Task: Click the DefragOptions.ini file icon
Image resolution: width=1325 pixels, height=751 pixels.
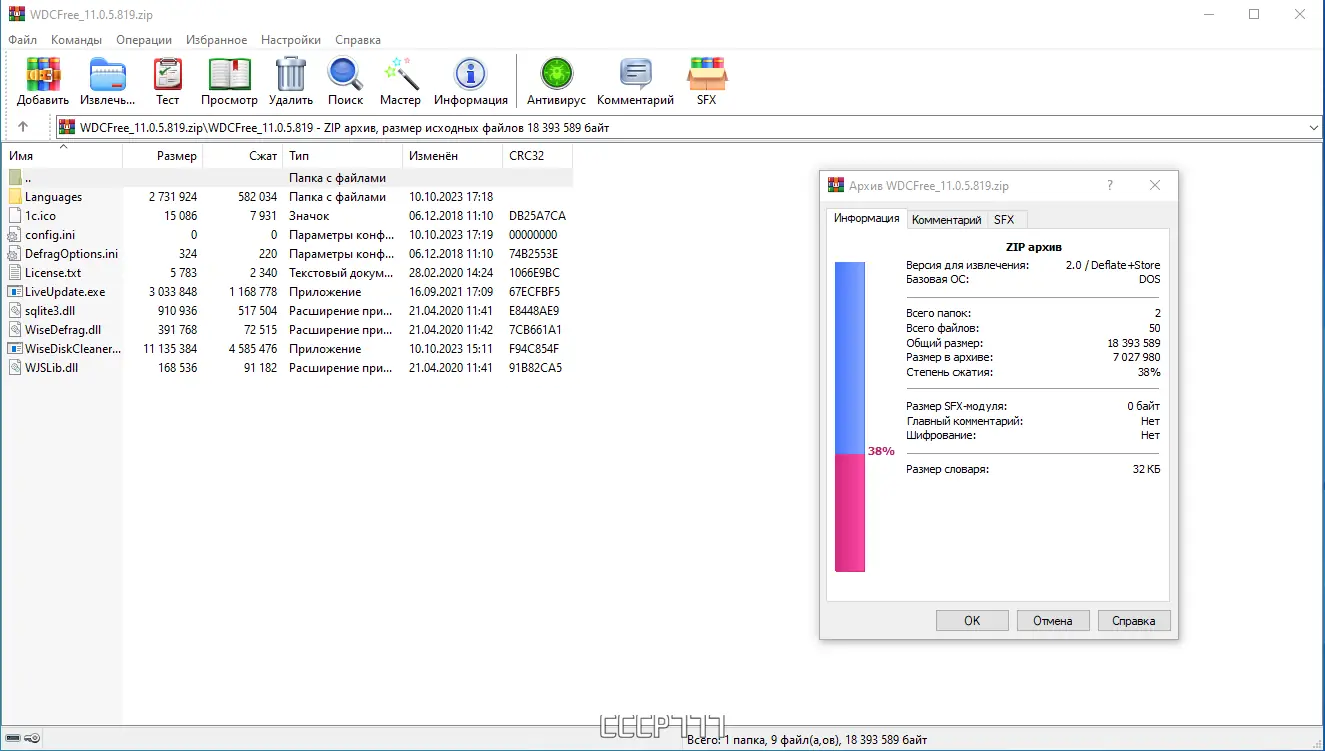Action: point(15,254)
